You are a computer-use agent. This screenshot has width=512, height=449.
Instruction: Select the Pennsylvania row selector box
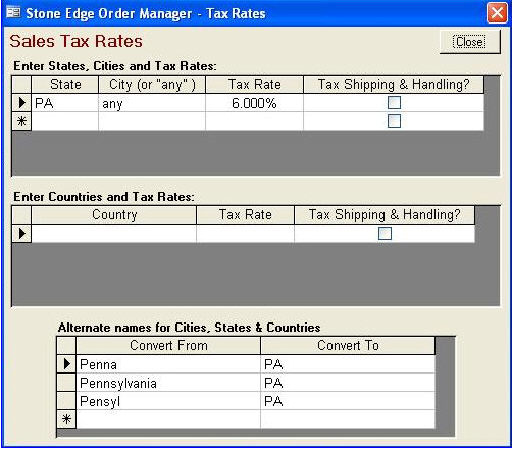click(66, 382)
